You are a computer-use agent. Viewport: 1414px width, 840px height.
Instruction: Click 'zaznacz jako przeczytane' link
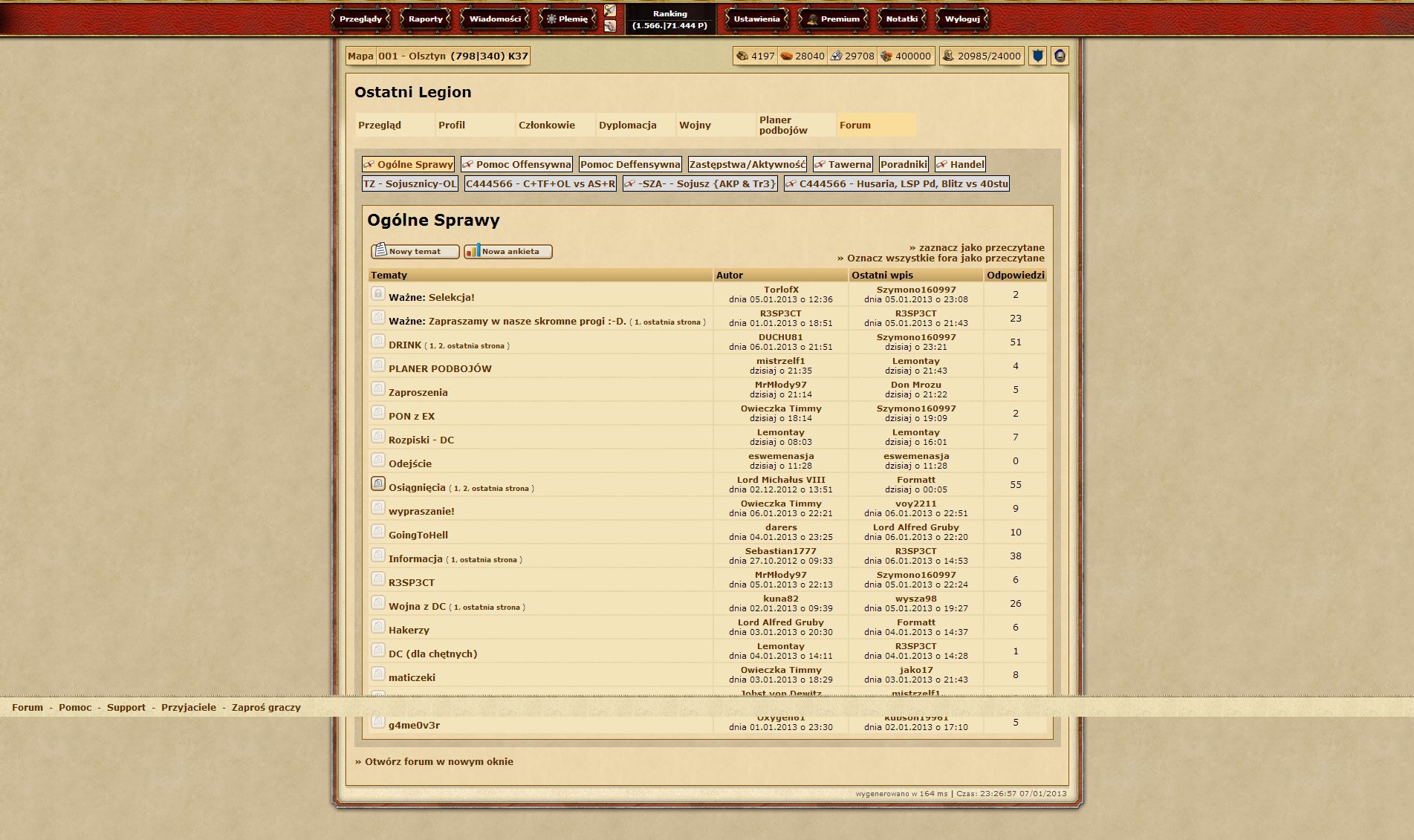coord(981,247)
